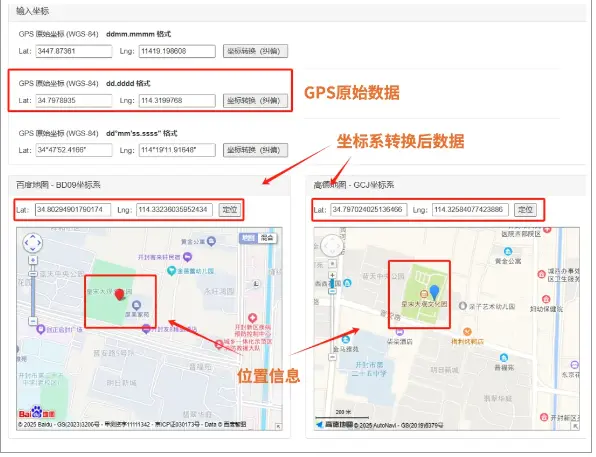Focus Lng field showing 11419.198608
The width and height of the screenshot is (596, 457).
click(x=177, y=51)
